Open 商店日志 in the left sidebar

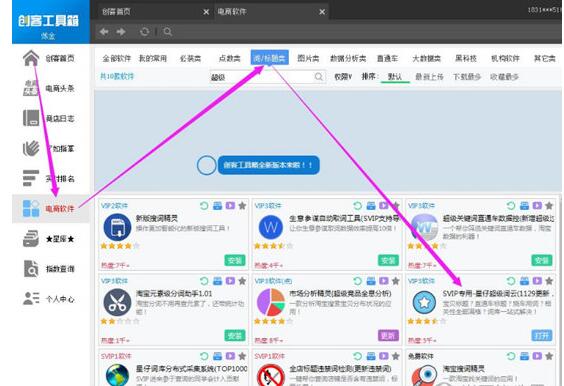pos(49,118)
